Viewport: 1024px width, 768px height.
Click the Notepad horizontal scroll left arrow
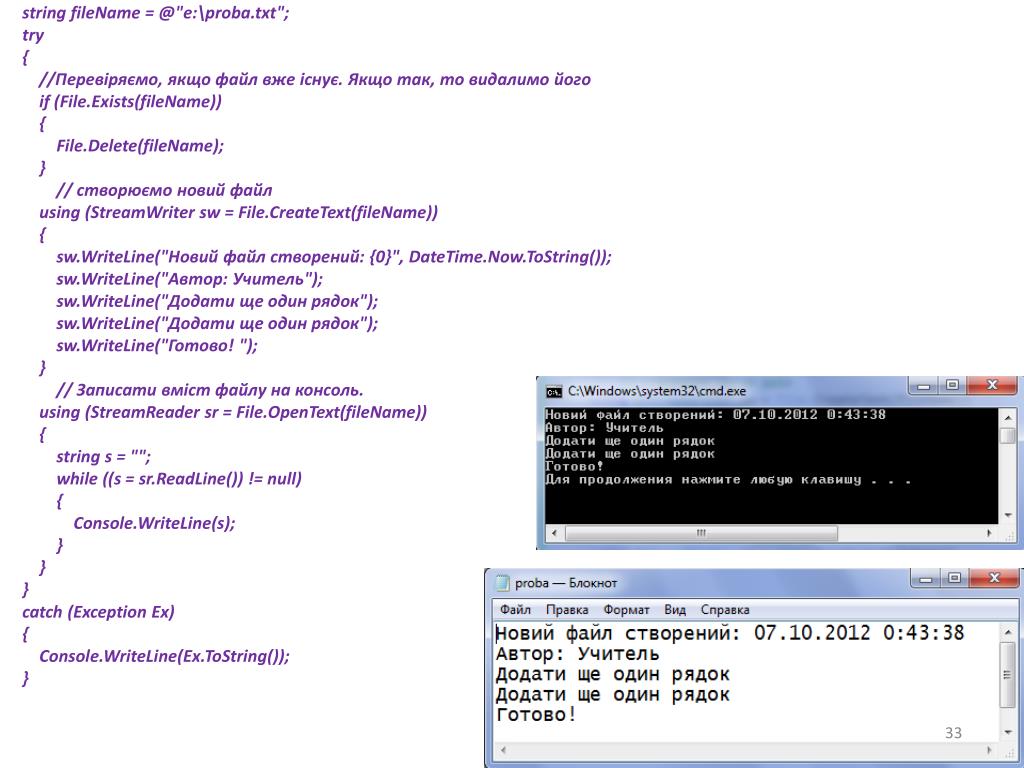click(503, 750)
